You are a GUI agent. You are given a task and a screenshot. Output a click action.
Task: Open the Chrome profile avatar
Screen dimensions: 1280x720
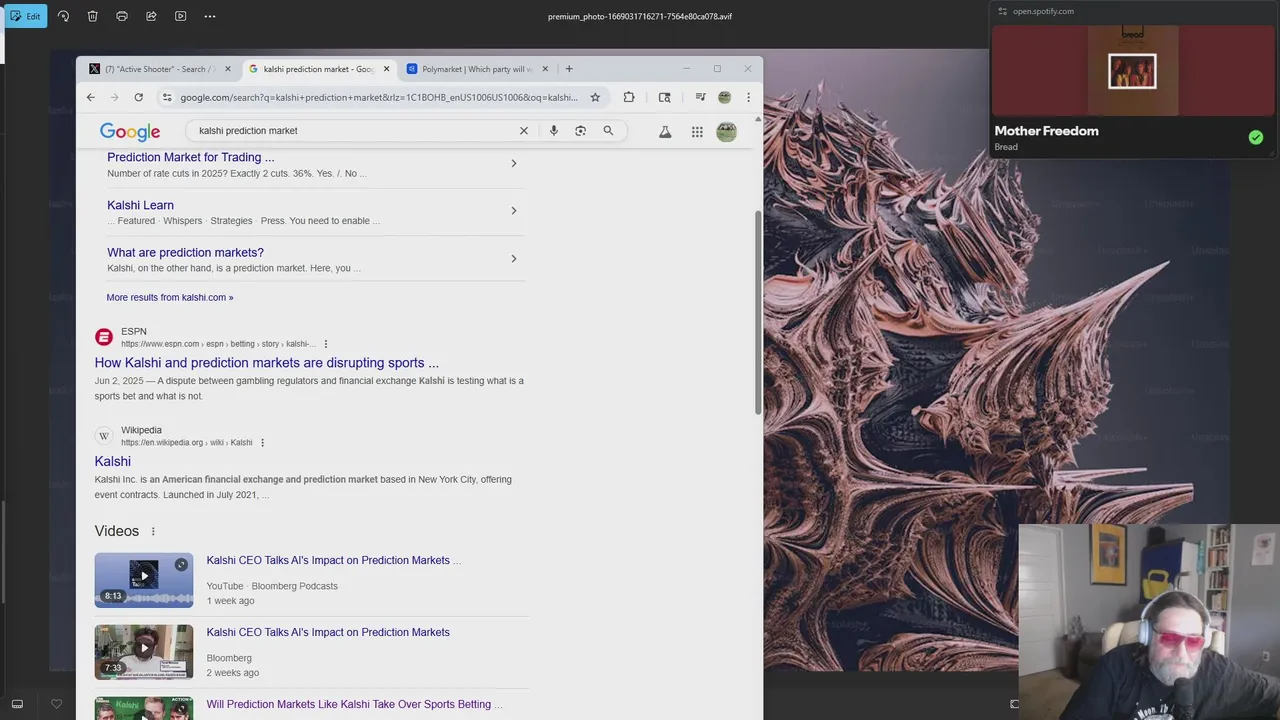724,97
